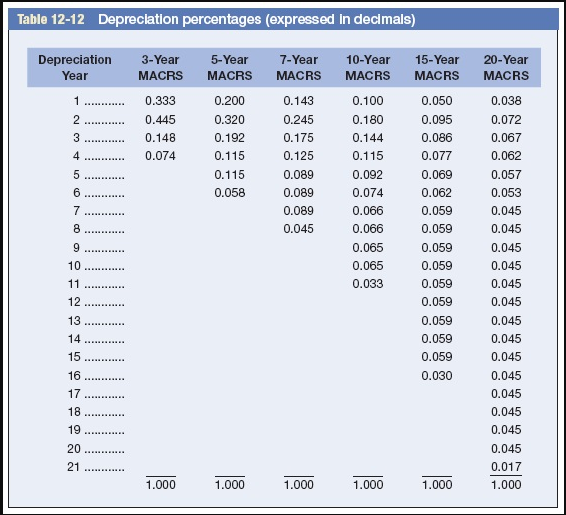Select the "15-Year MACRS" column header
The width and height of the screenshot is (566, 515).
click(x=437, y=67)
